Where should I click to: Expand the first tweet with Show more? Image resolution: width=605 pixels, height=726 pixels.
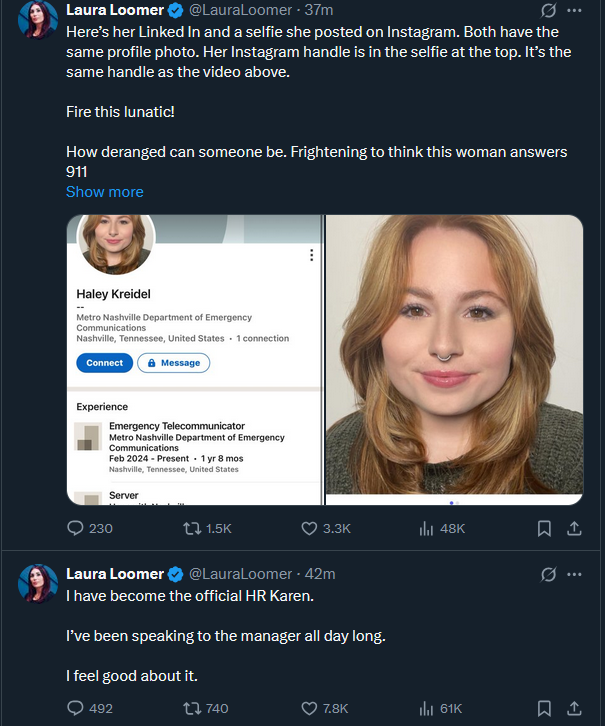coord(104,192)
